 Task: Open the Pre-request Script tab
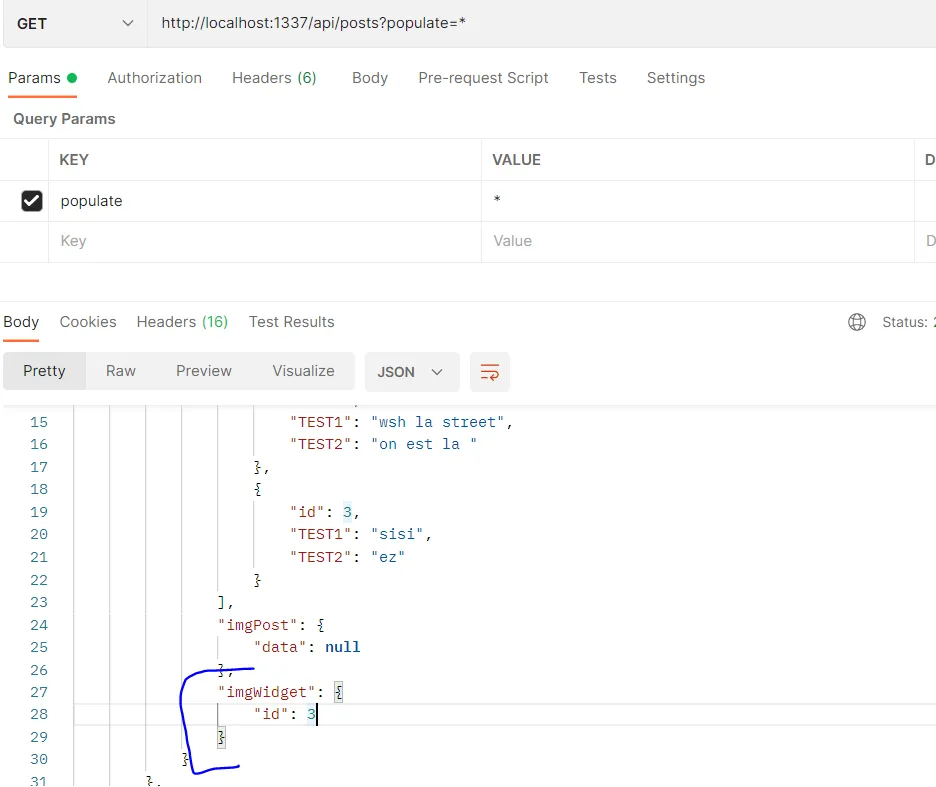click(484, 78)
